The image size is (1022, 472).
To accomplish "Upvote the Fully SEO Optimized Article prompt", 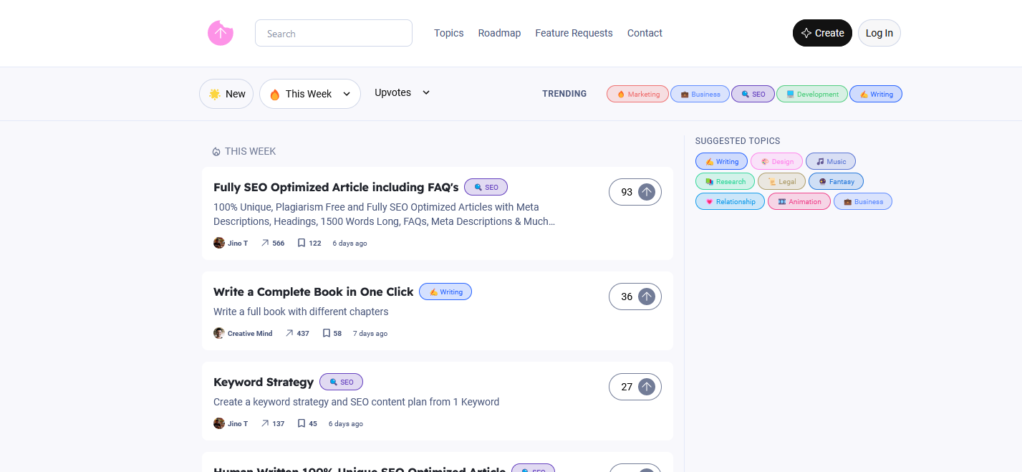I will pyautogui.click(x=646, y=192).
